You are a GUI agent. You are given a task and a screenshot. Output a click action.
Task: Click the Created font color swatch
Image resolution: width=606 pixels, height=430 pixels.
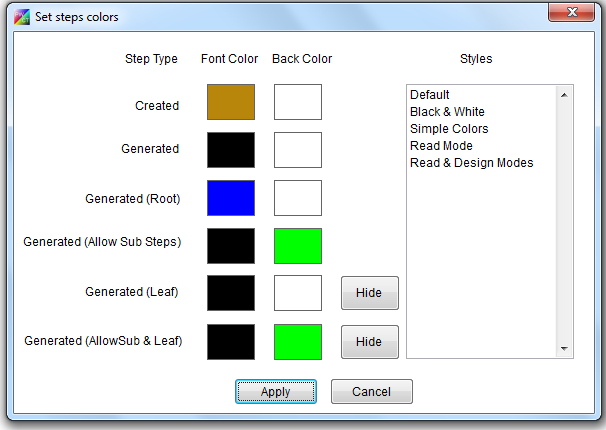(x=231, y=102)
